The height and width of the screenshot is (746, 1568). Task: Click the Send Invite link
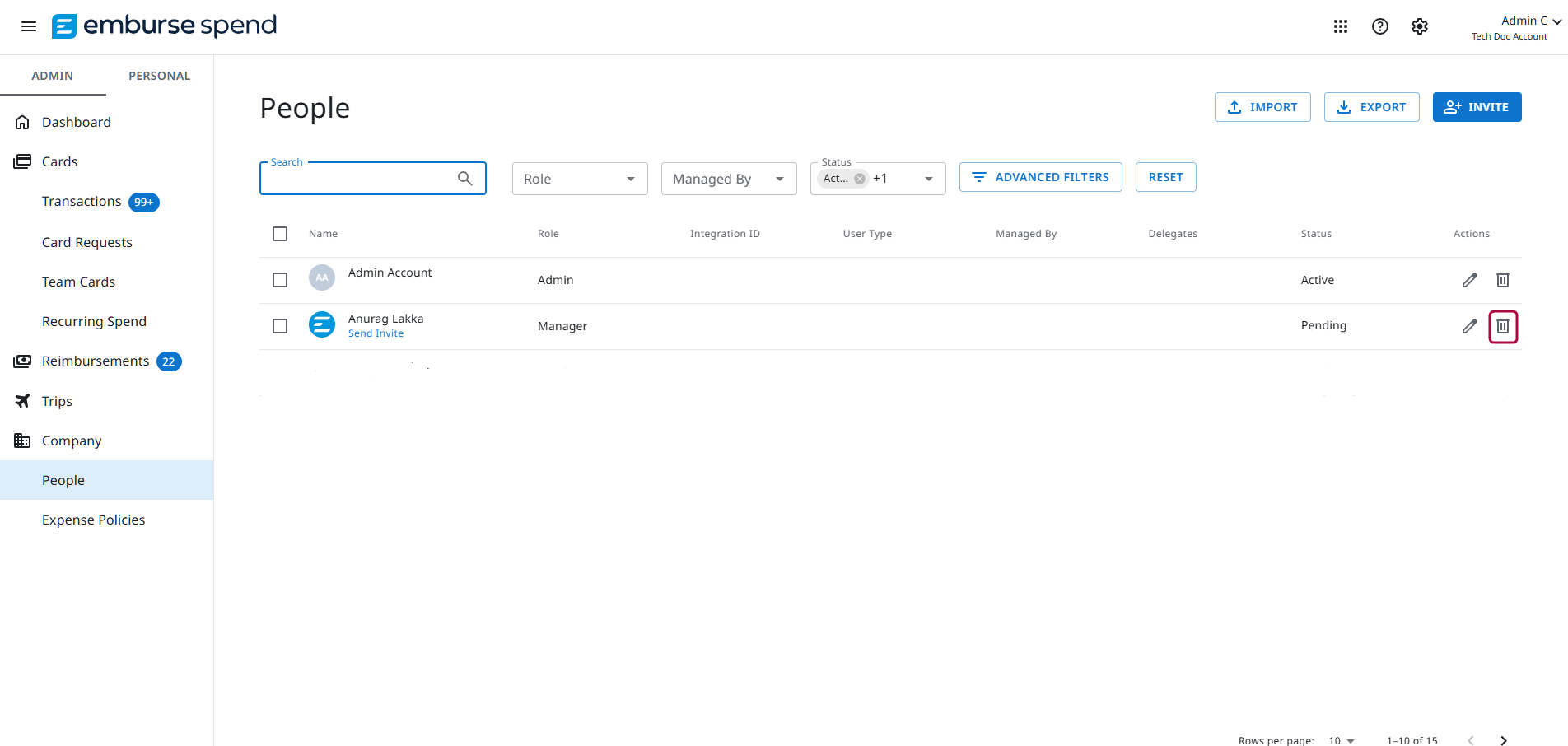pyautogui.click(x=376, y=333)
